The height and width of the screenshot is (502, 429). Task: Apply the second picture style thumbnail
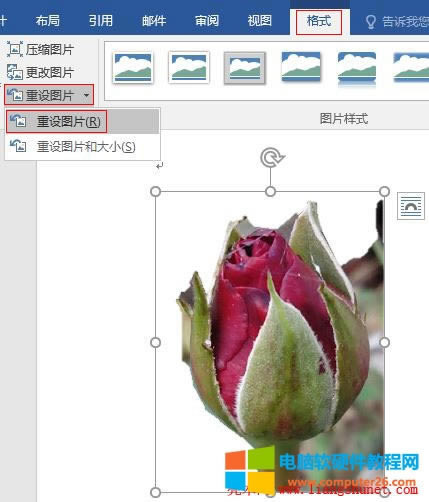[189, 67]
